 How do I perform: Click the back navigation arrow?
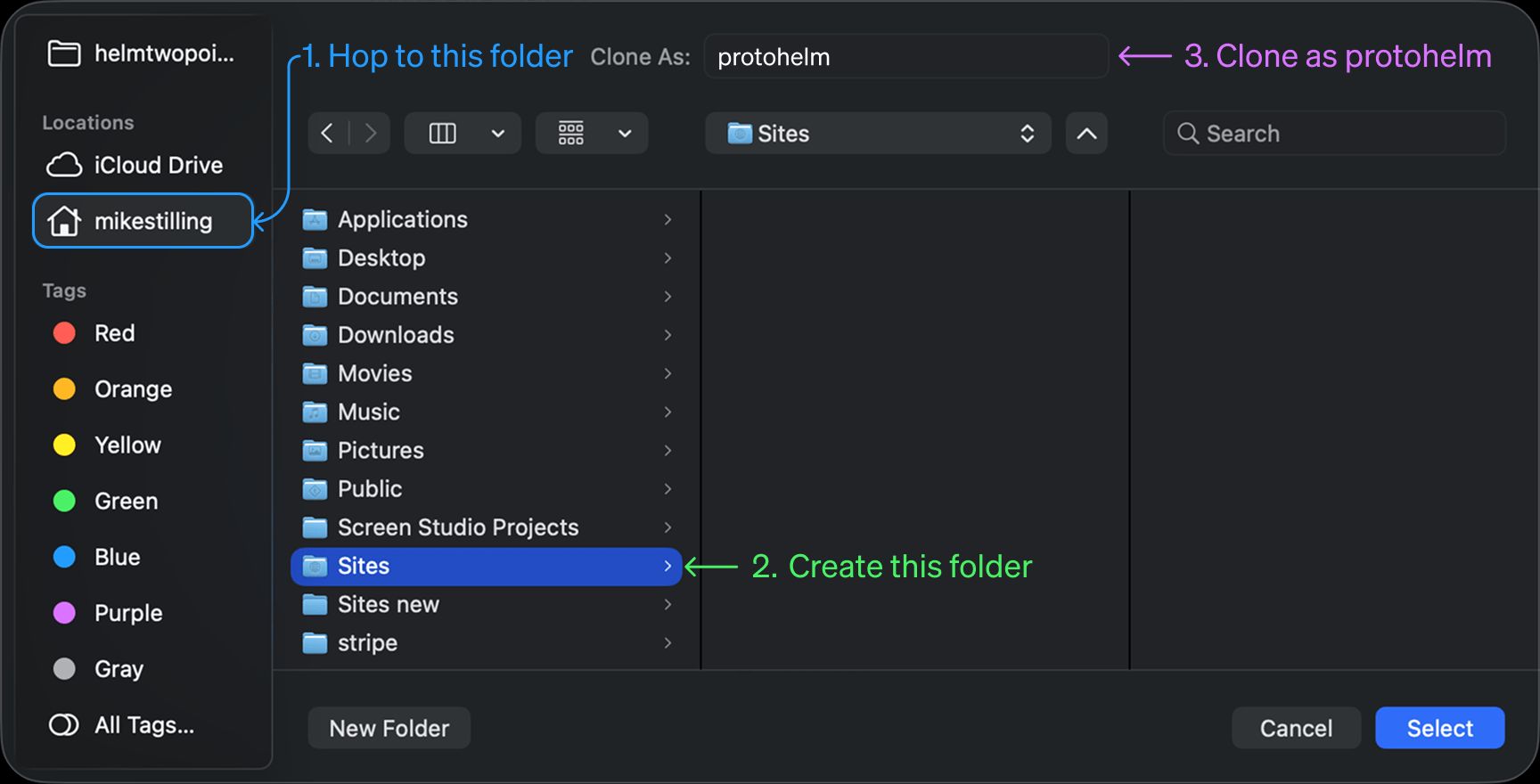(x=328, y=134)
